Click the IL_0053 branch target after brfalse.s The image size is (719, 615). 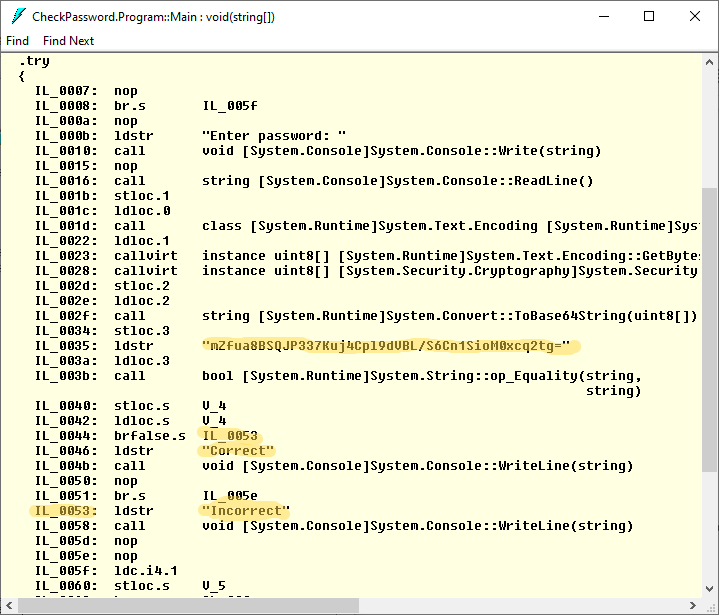(x=230, y=436)
